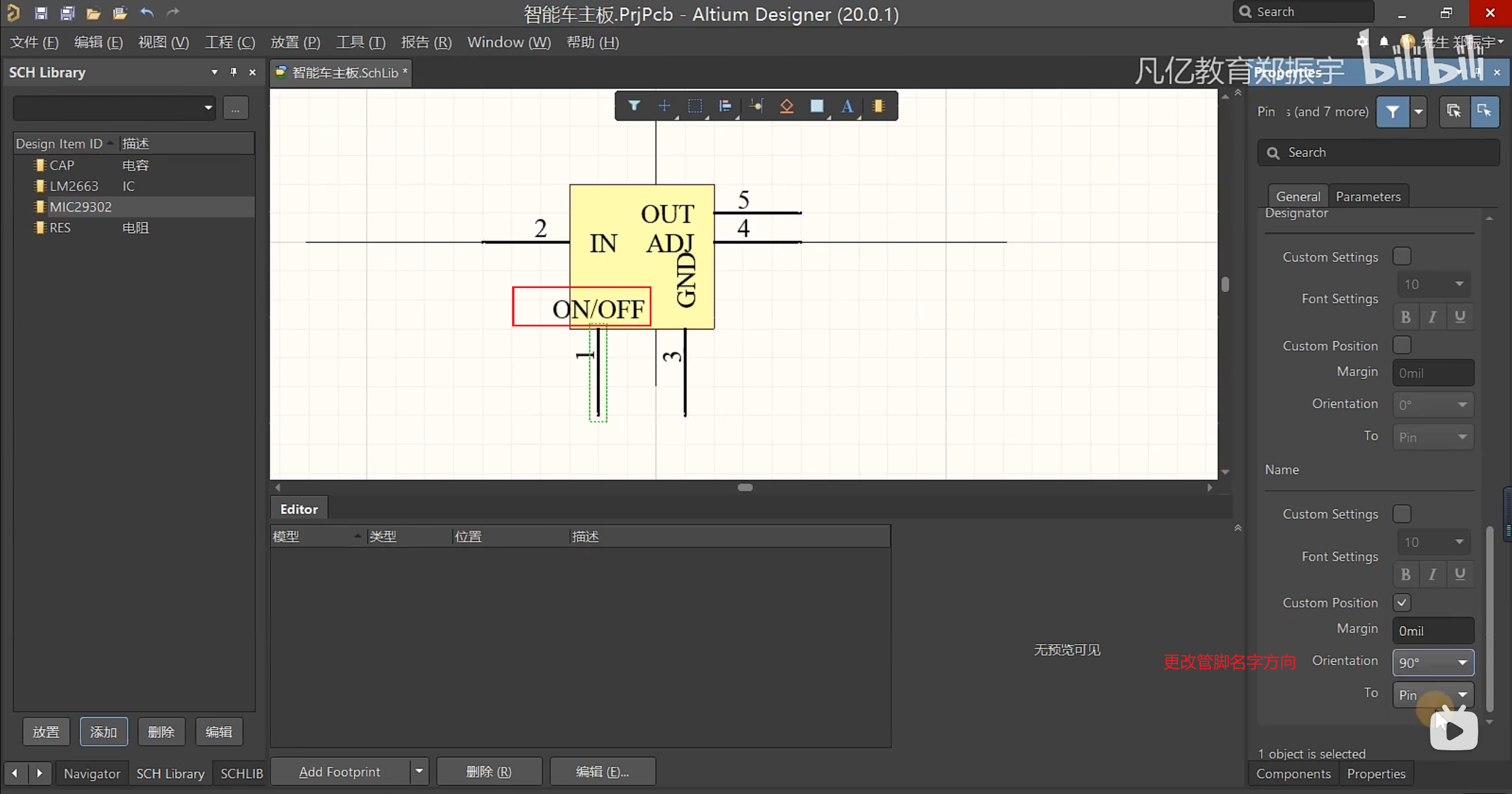This screenshot has width=1512, height=794.
Task: Open the notifications bell icon near the title bar
Action: 1384,41
